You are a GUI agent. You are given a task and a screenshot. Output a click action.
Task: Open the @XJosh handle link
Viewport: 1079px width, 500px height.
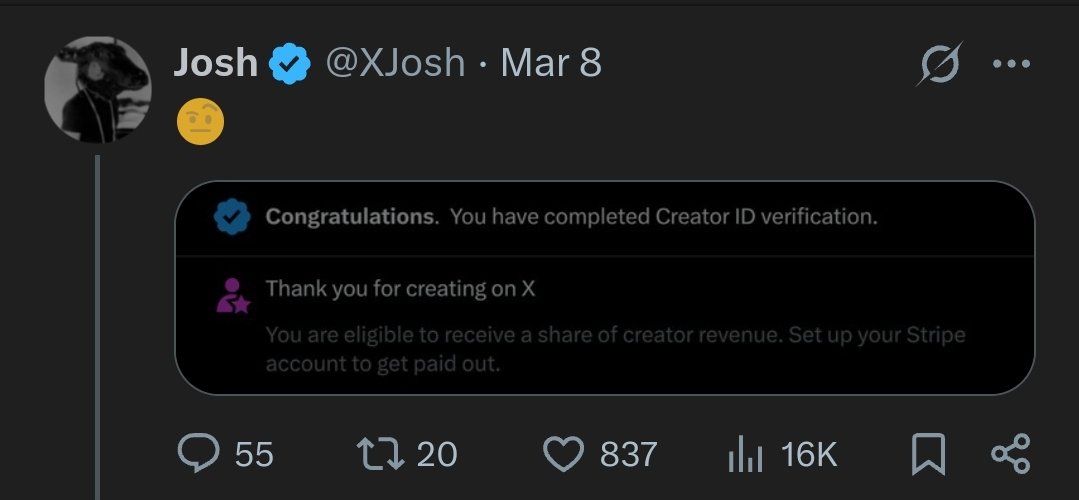point(395,64)
